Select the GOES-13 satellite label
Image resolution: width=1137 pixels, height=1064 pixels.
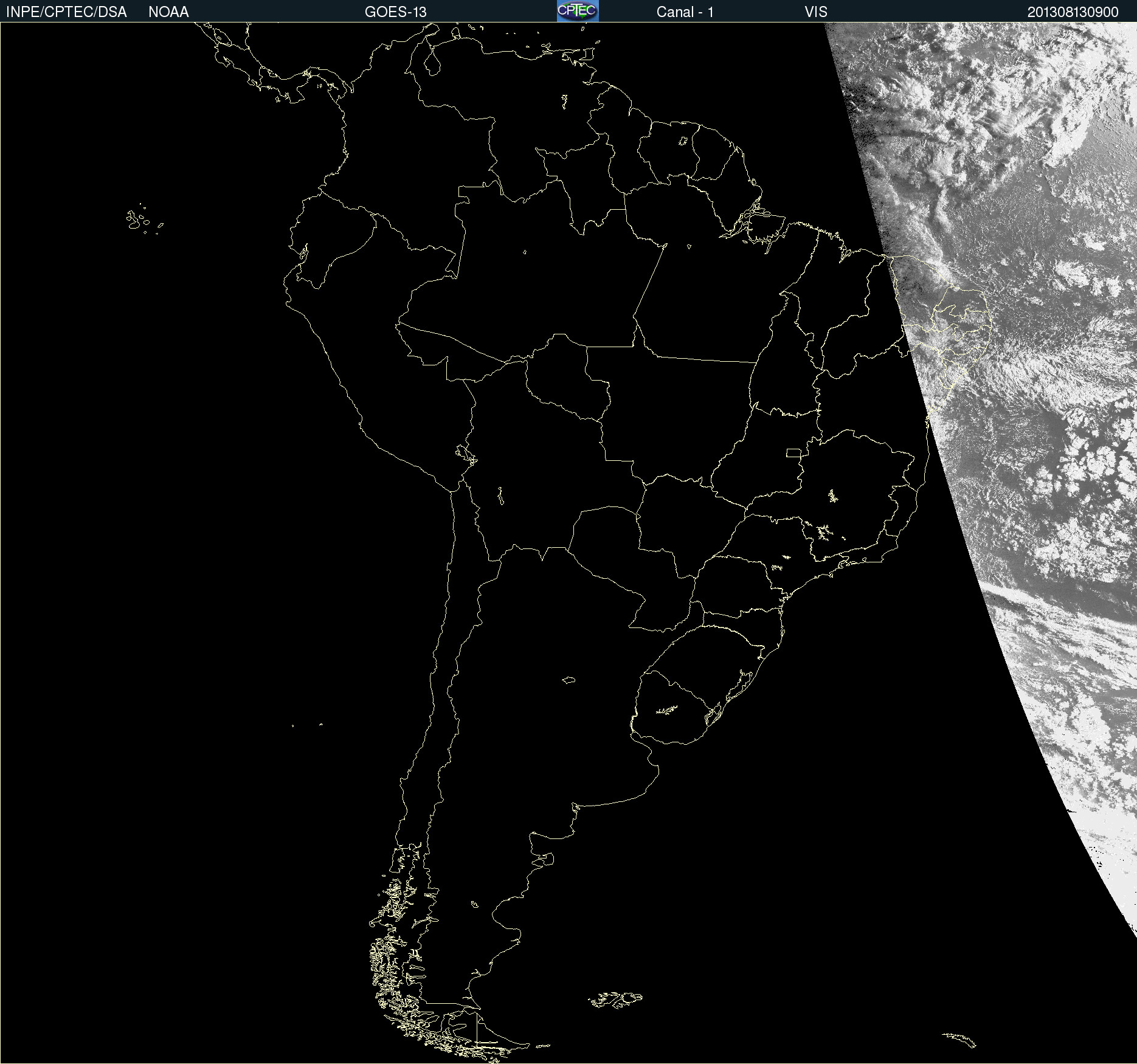[395, 12]
